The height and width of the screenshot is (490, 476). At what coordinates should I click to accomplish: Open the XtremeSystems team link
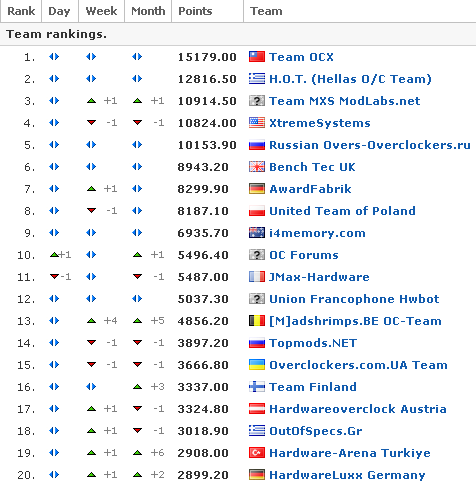tap(320, 123)
